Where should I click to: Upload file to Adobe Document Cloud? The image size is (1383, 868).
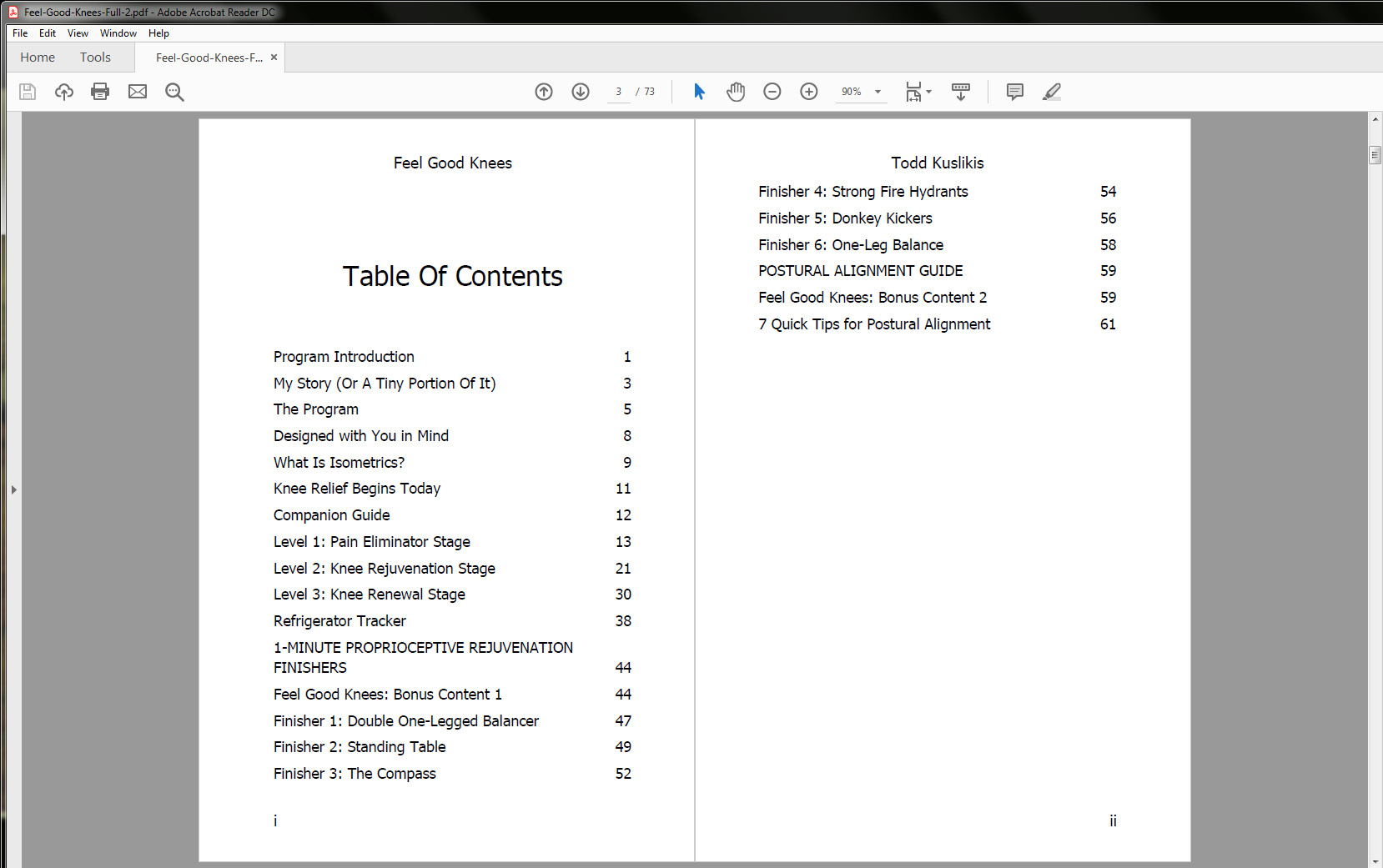click(x=64, y=92)
